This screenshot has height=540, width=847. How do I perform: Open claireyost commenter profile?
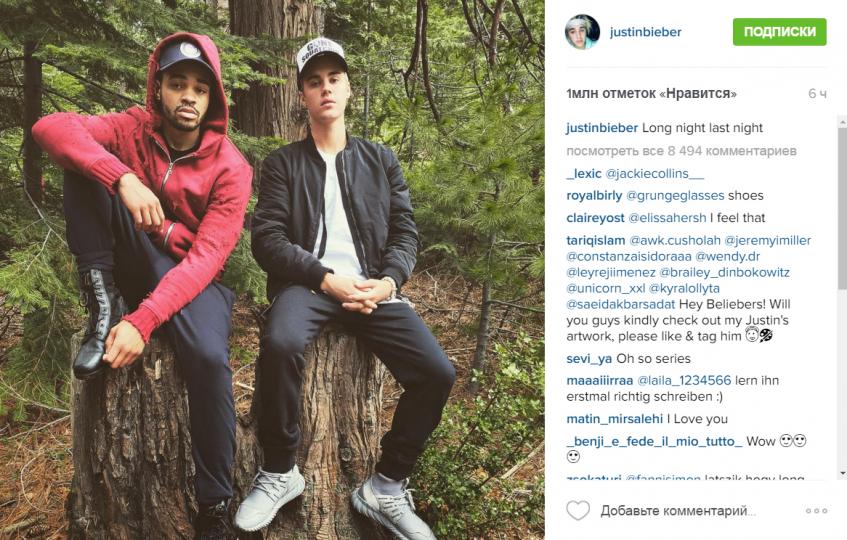coord(595,218)
